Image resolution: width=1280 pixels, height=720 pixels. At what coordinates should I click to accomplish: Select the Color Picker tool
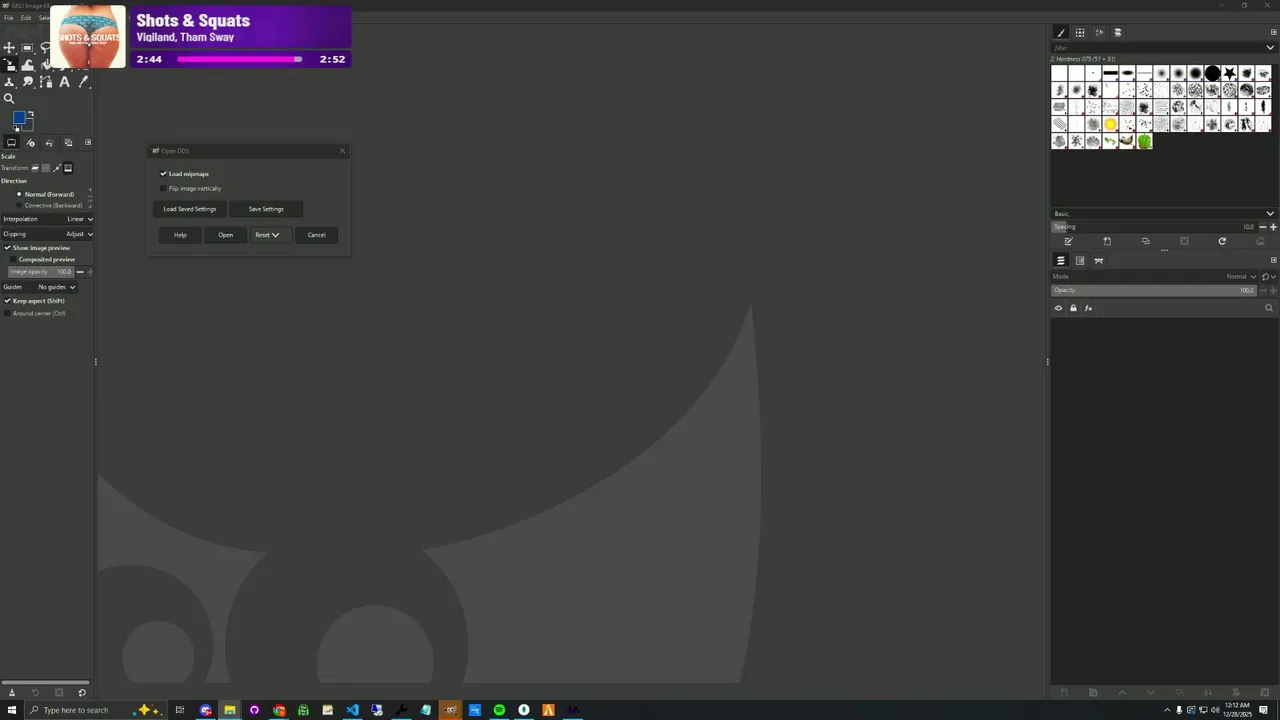click(x=83, y=82)
